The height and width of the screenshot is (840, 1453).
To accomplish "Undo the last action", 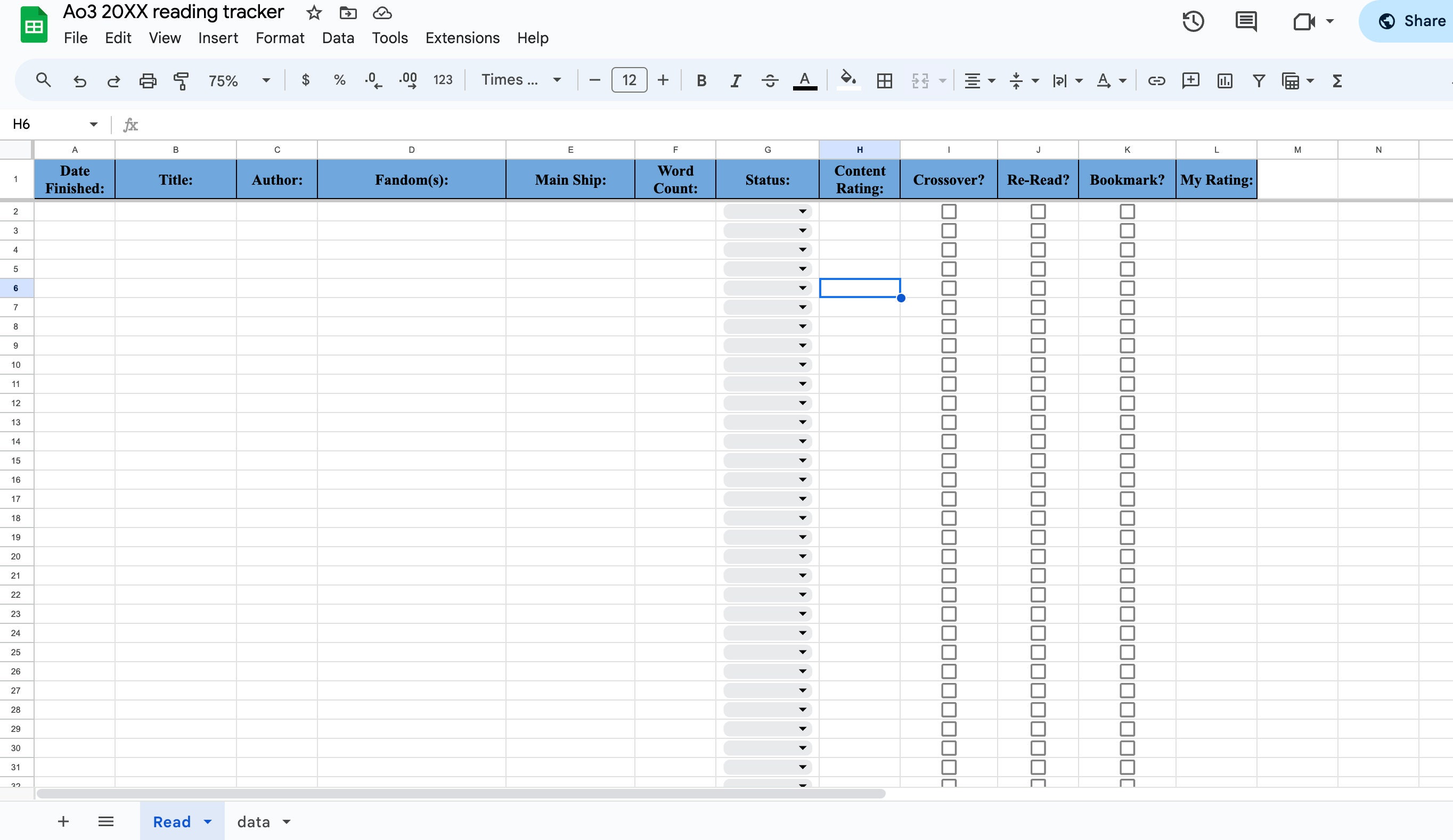I will pyautogui.click(x=80, y=80).
